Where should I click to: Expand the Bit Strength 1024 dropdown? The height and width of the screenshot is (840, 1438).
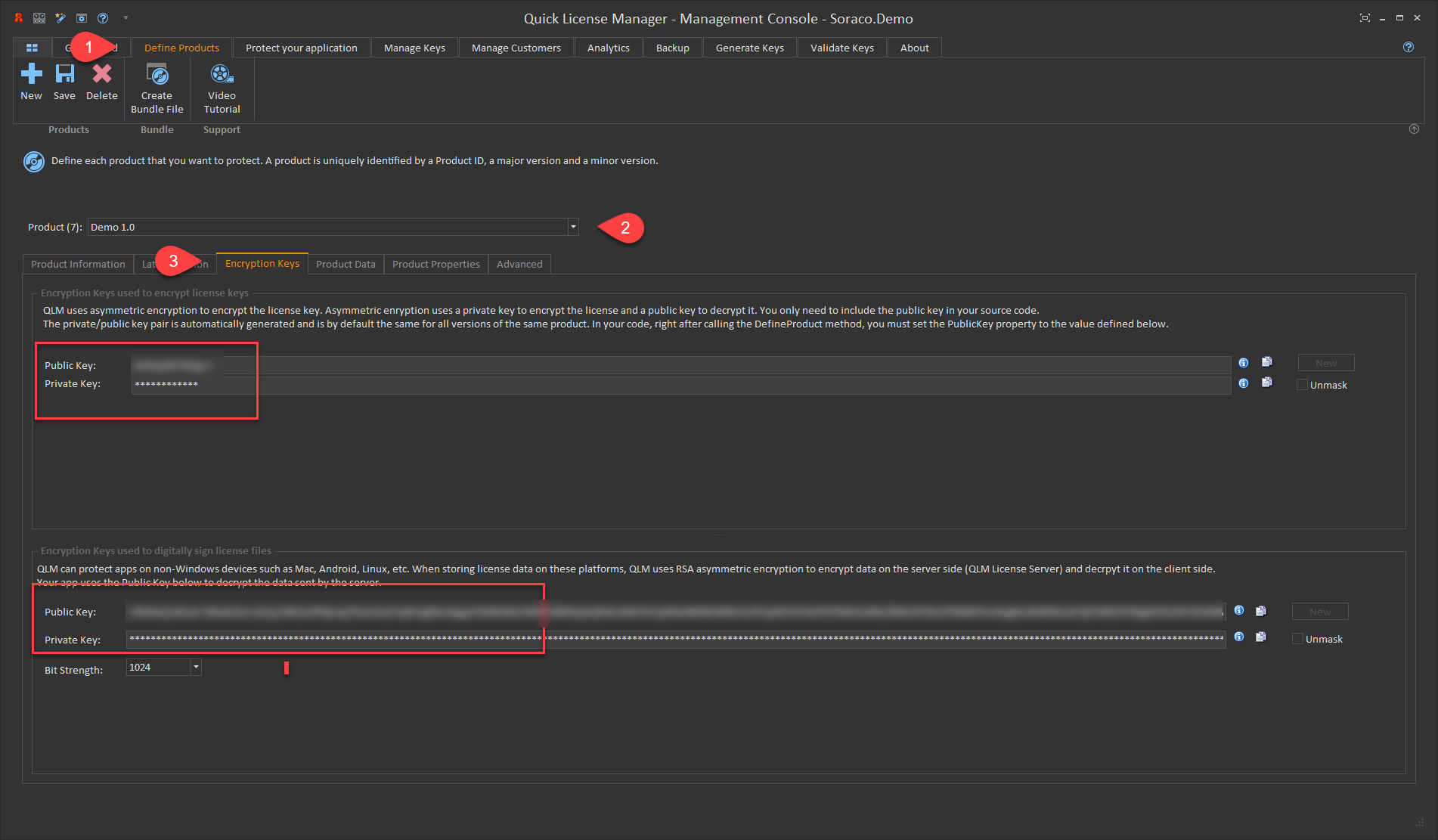coord(196,667)
